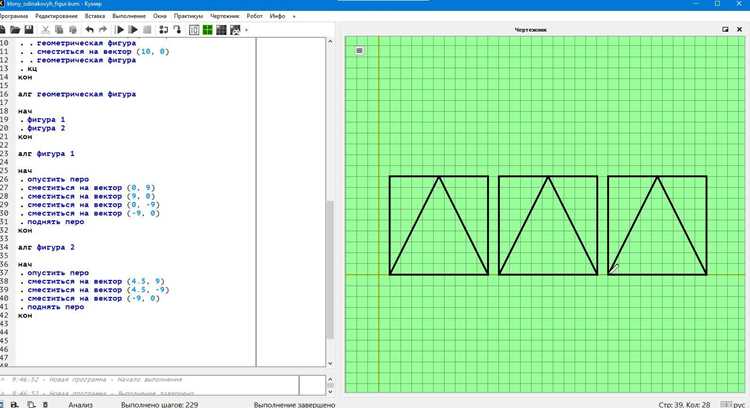The height and width of the screenshot is (408, 750).
Task: Click the code editor vertical scrollbar thumb
Action: tap(330, 269)
